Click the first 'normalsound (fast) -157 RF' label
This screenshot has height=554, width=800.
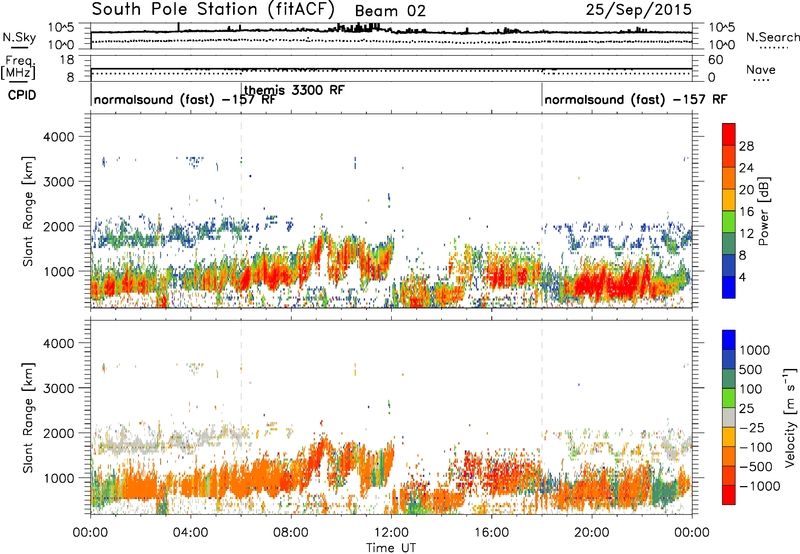185,99
